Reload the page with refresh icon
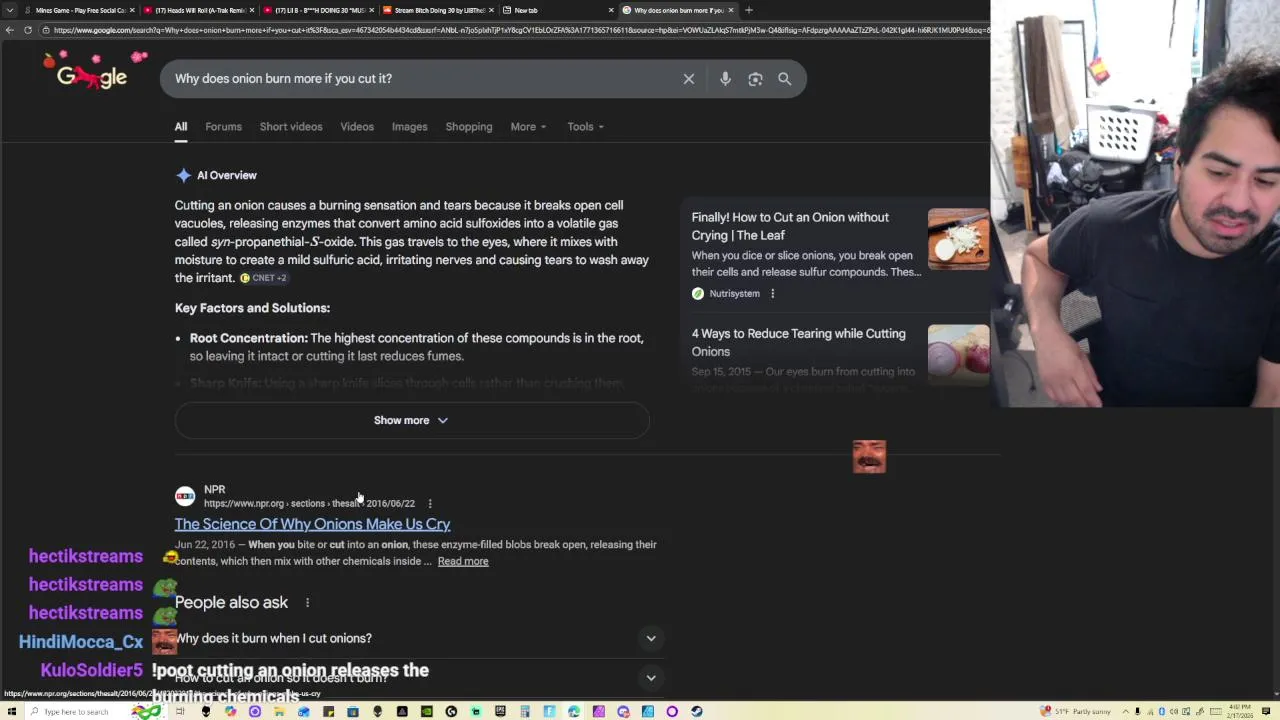Screen dimensions: 1280x720 click(x=28, y=30)
